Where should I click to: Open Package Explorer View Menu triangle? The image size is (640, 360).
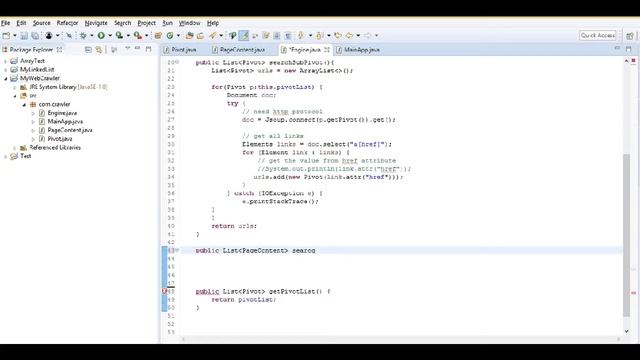(x=127, y=49)
